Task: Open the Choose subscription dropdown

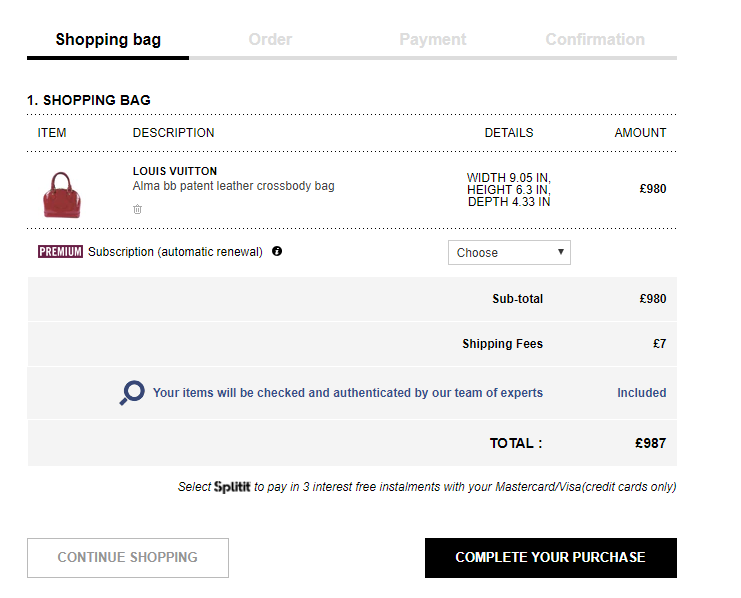Action: (x=509, y=253)
